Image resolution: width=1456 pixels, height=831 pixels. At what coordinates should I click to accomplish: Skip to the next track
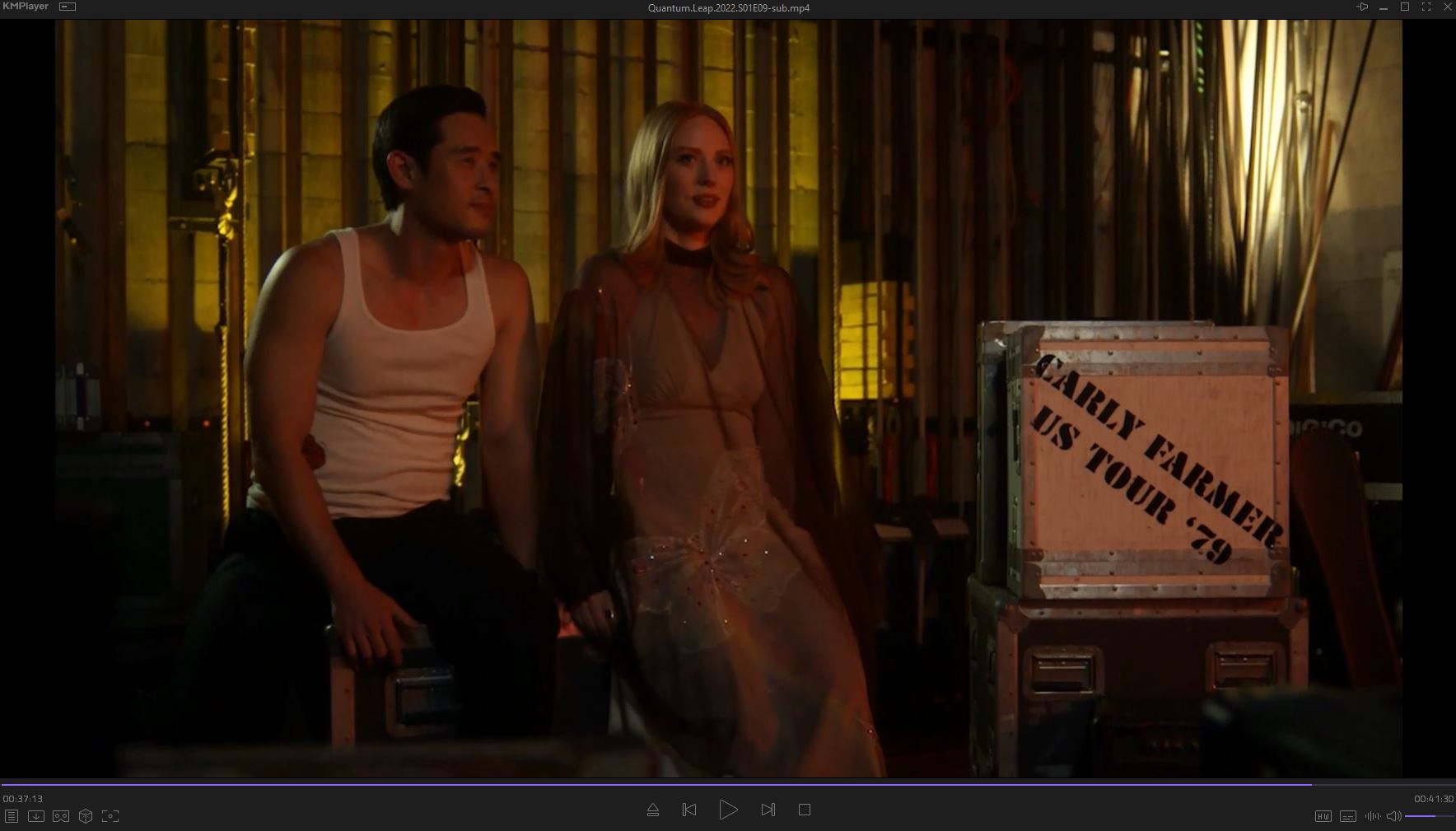(x=768, y=810)
